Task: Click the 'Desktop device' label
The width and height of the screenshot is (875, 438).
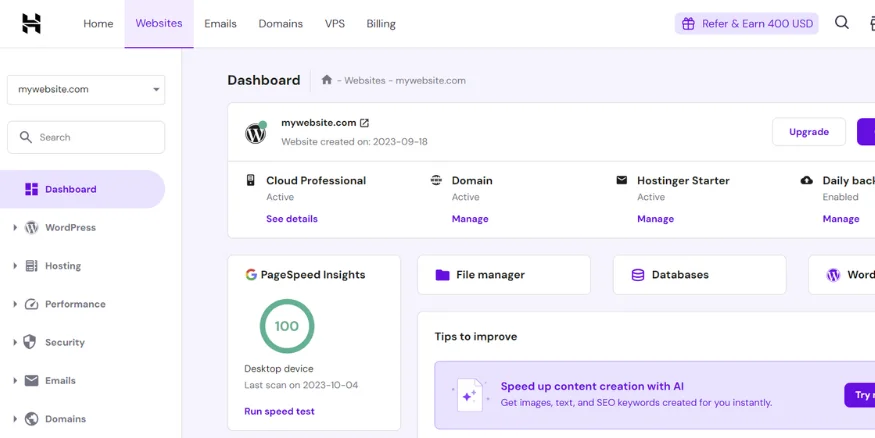Action: tap(279, 369)
